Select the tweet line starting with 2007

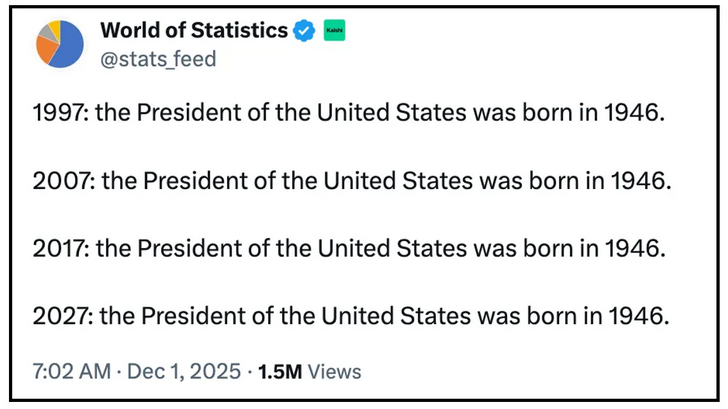pyautogui.click(x=348, y=181)
